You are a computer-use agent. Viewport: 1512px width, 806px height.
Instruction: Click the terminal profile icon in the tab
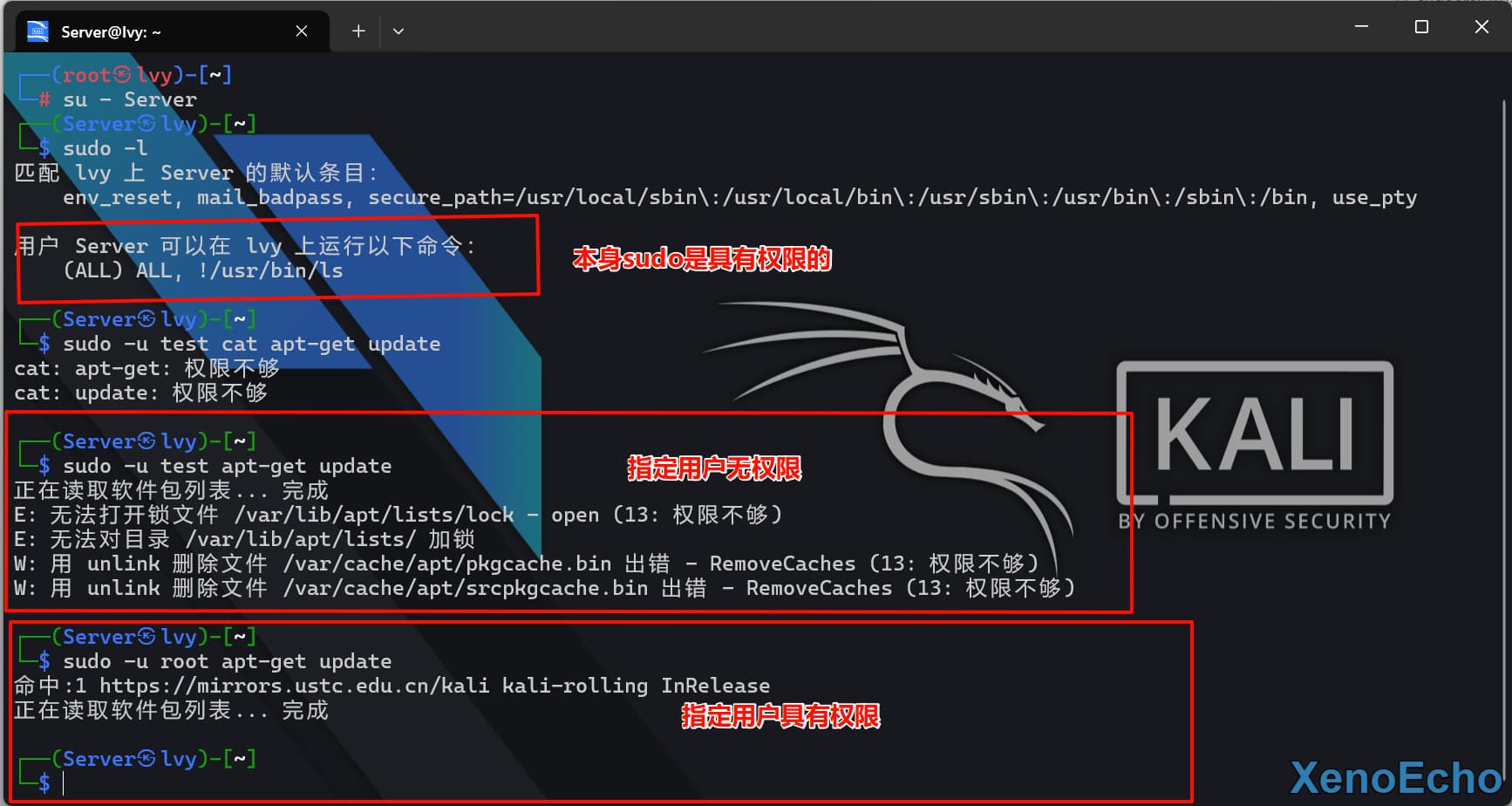[37, 32]
